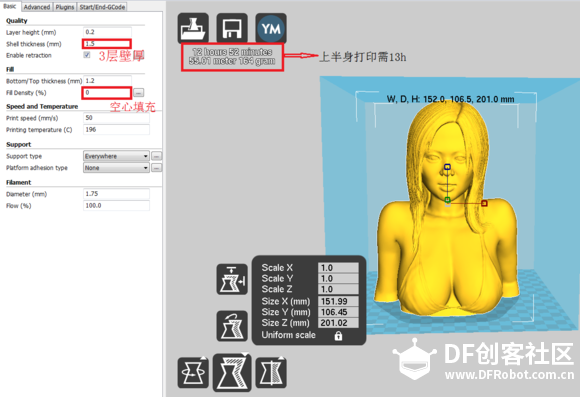The width and height of the screenshot is (580, 397).
Task: Click the Load model icon
Action: pos(193,28)
